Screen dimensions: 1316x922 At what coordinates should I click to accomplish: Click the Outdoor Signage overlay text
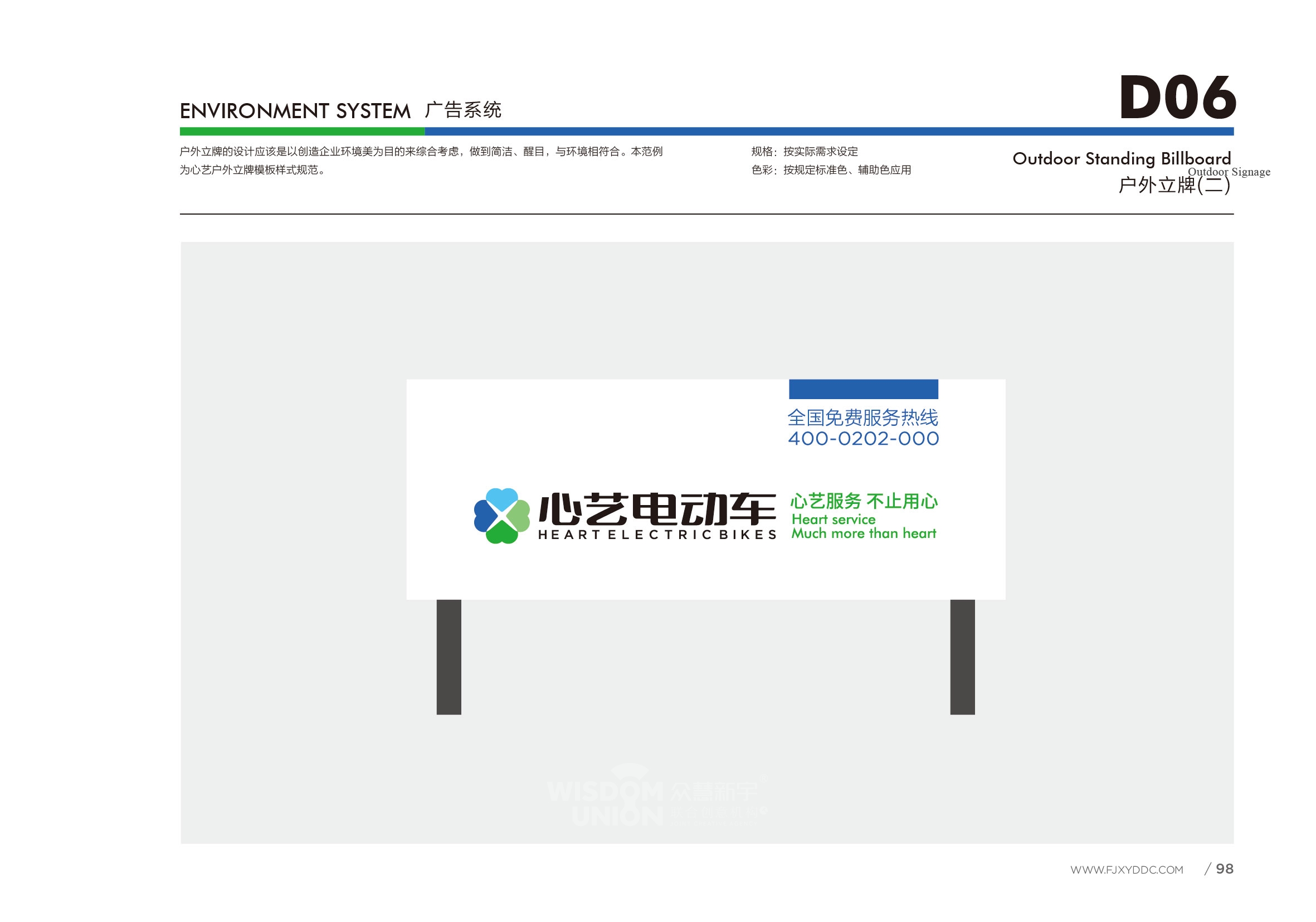point(1229,172)
